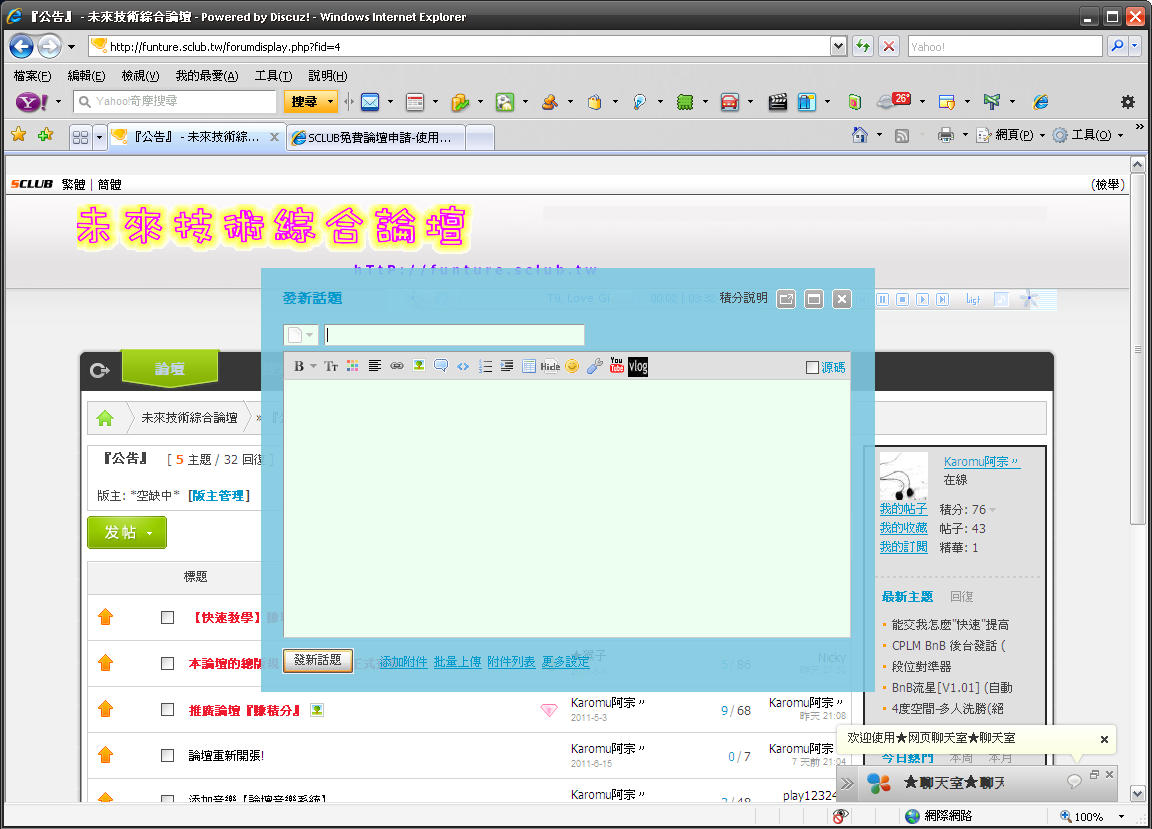
Task: Click the Yahoo toolbar movie clapperboard icon
Action: tap(778, 102)
